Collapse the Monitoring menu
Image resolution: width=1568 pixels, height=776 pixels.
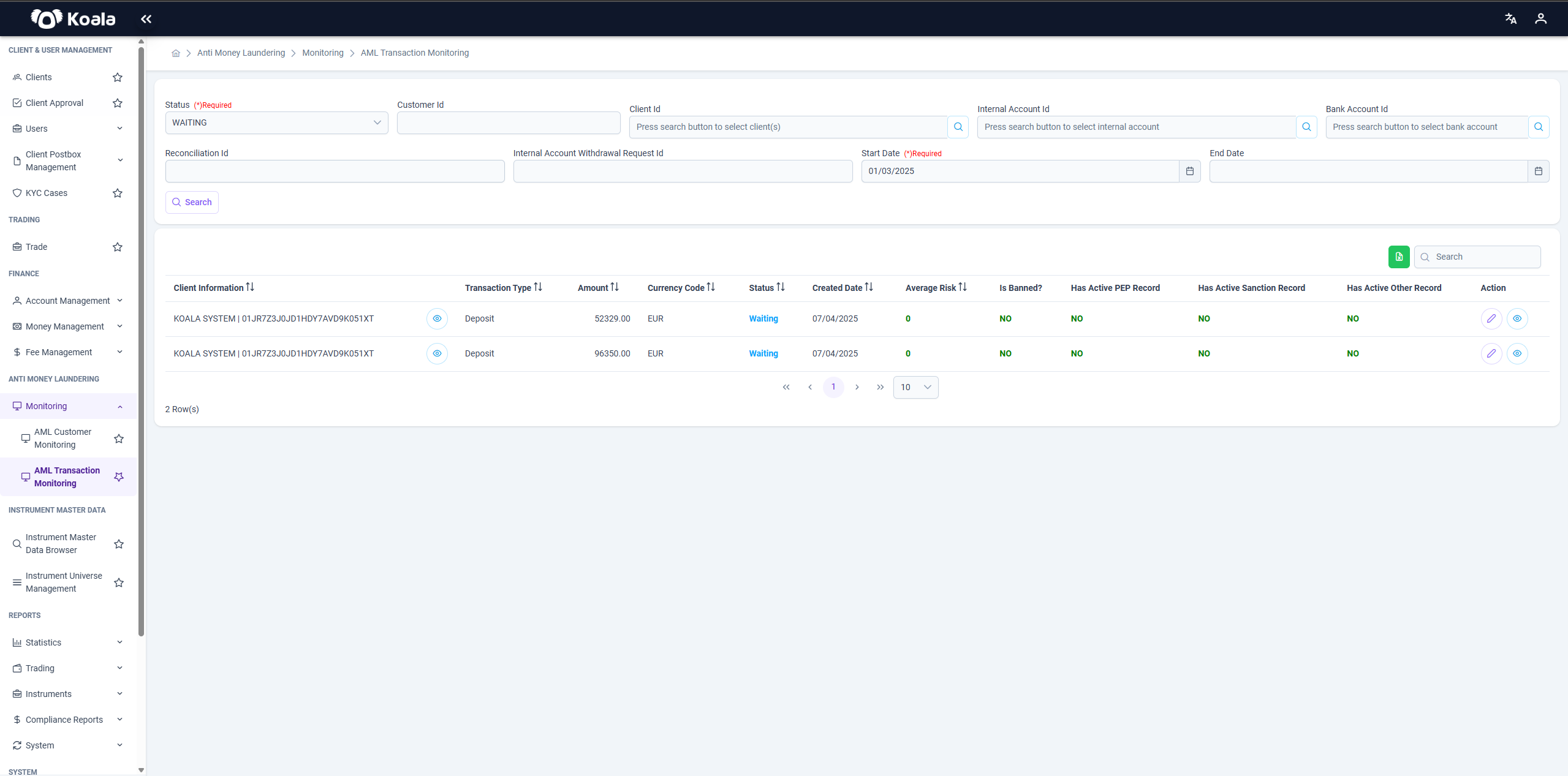pos(67,406)
